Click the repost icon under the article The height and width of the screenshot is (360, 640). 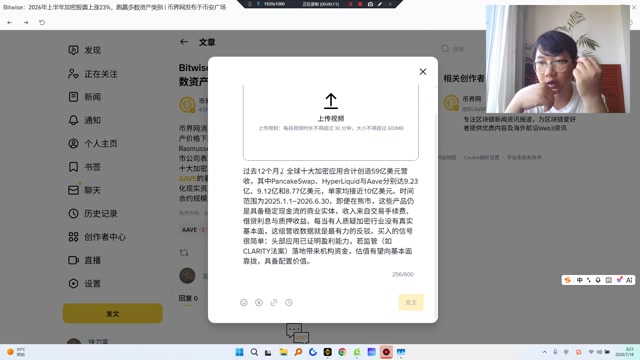tap(184, 253)
